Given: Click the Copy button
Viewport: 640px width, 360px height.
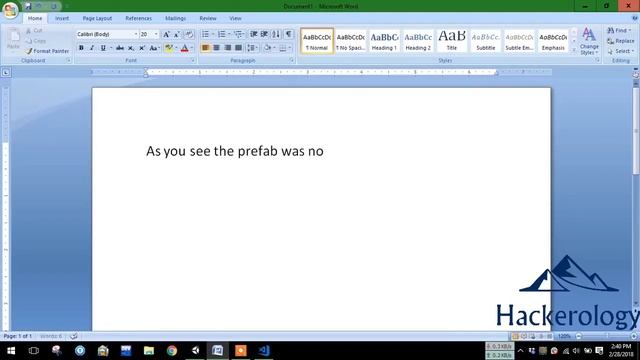Looking at the screenshot, I should (36, 41).
